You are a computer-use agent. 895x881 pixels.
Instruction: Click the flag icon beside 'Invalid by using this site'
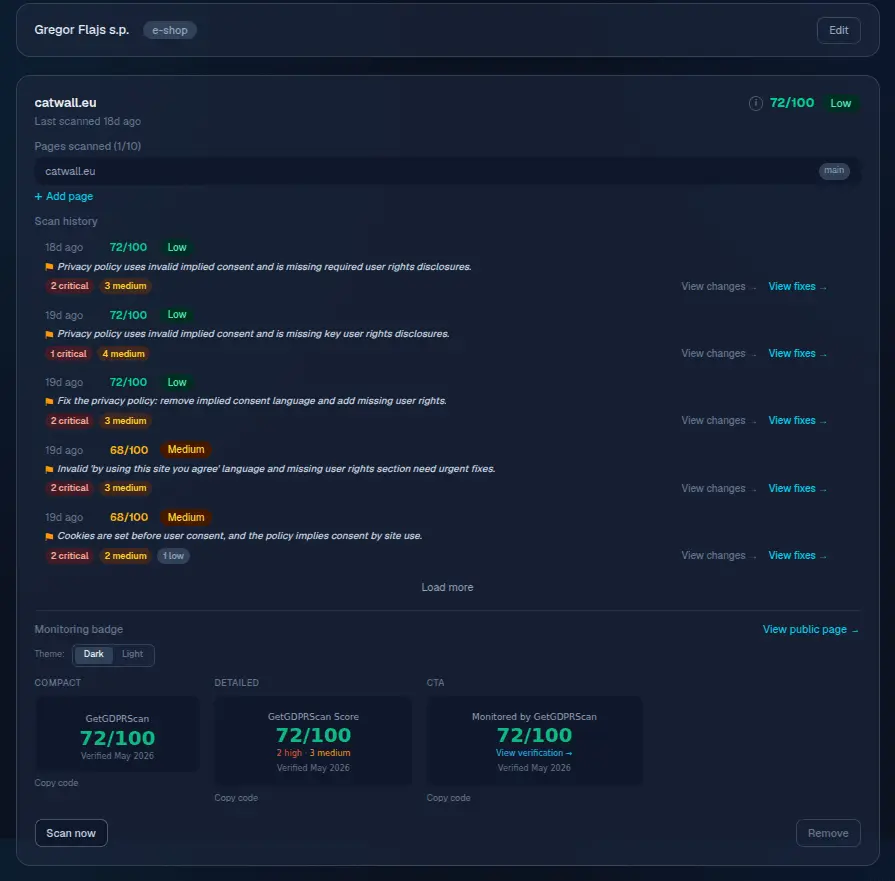point(49,469)
